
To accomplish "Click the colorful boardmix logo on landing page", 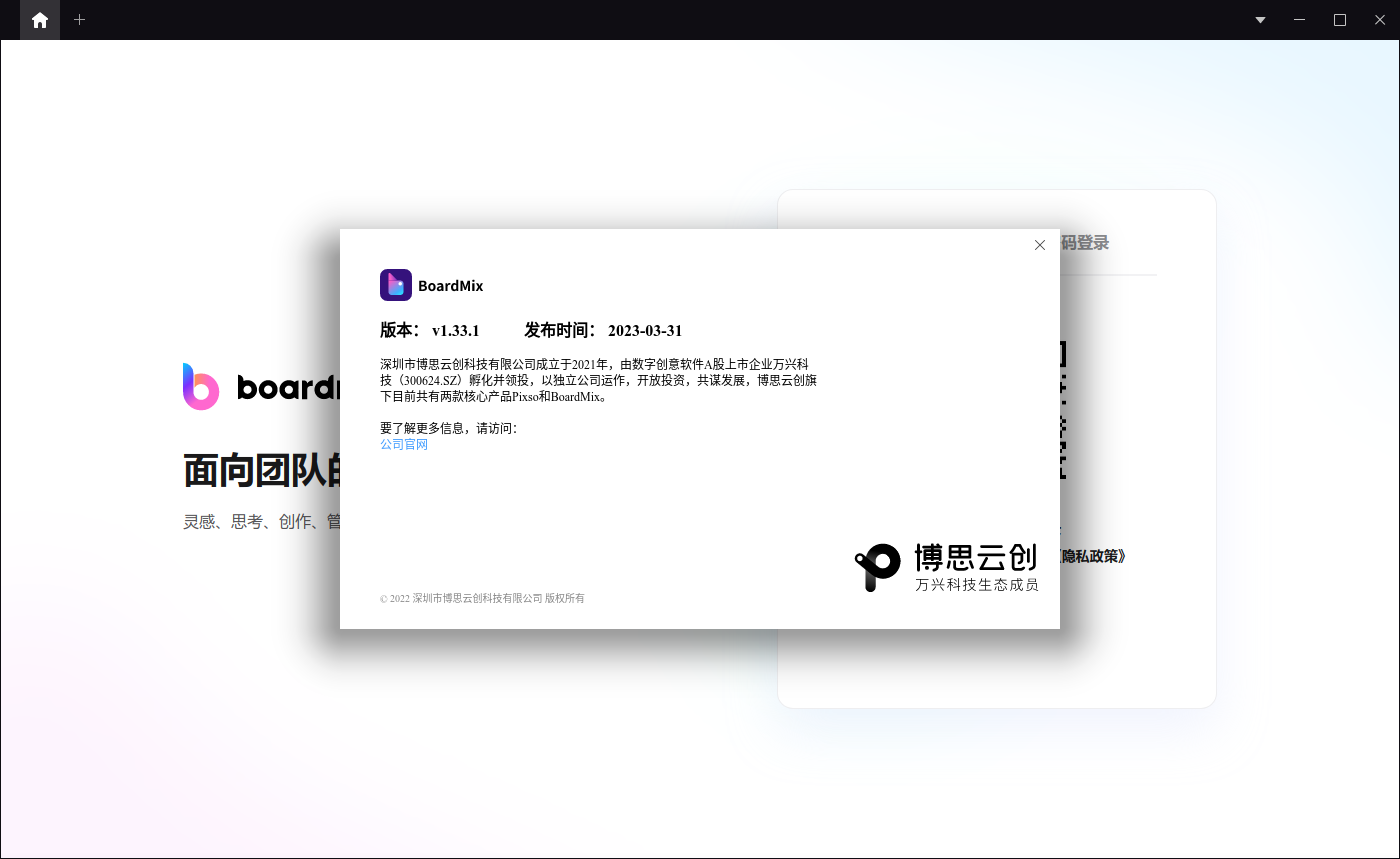I will (x=201, y=386).
